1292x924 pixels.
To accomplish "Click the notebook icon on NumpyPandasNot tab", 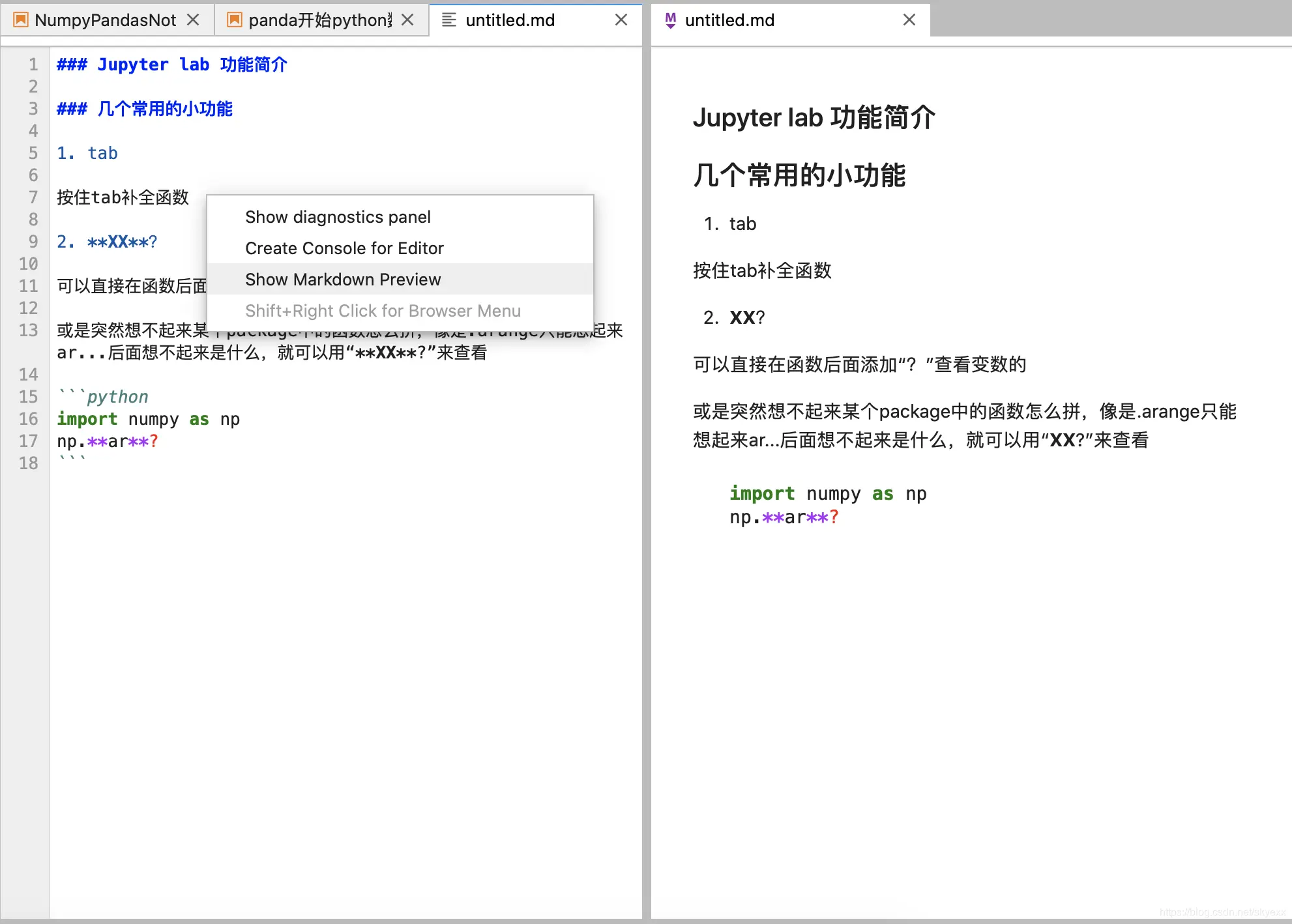I will click(x=20, y=20).
